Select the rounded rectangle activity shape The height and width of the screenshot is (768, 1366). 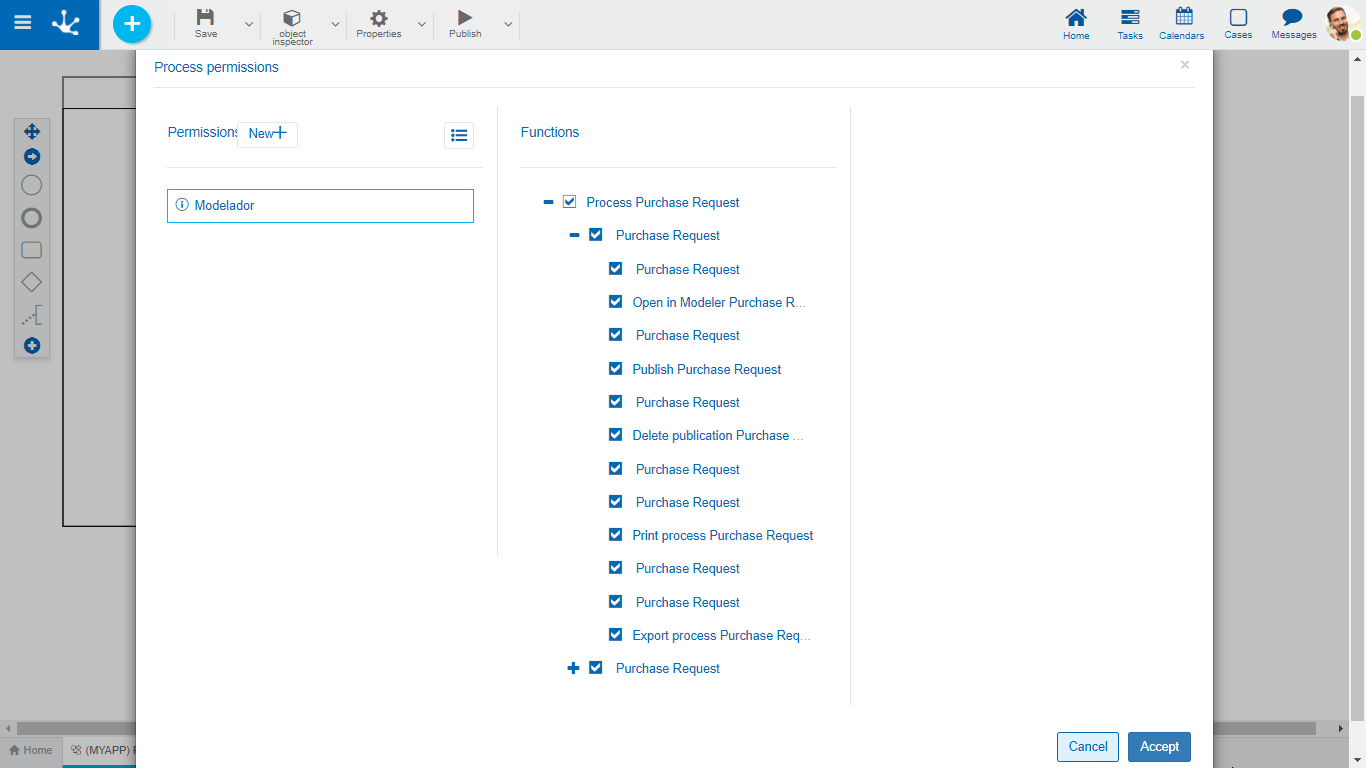(x=32, y=250)
